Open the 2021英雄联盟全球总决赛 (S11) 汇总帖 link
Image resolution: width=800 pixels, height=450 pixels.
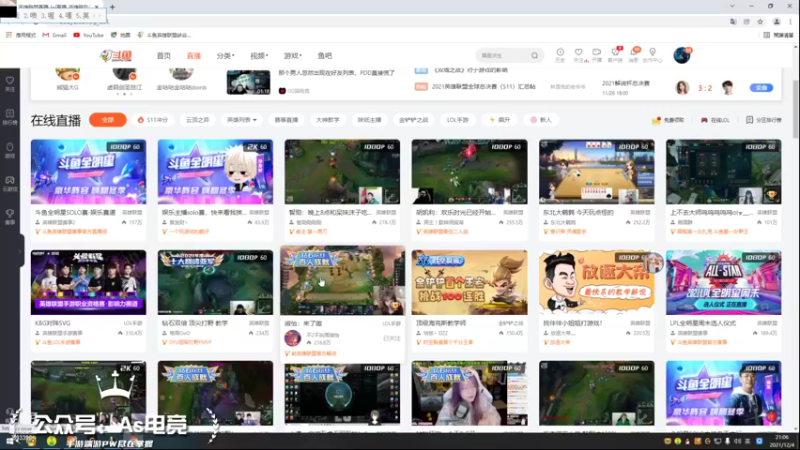484,87
